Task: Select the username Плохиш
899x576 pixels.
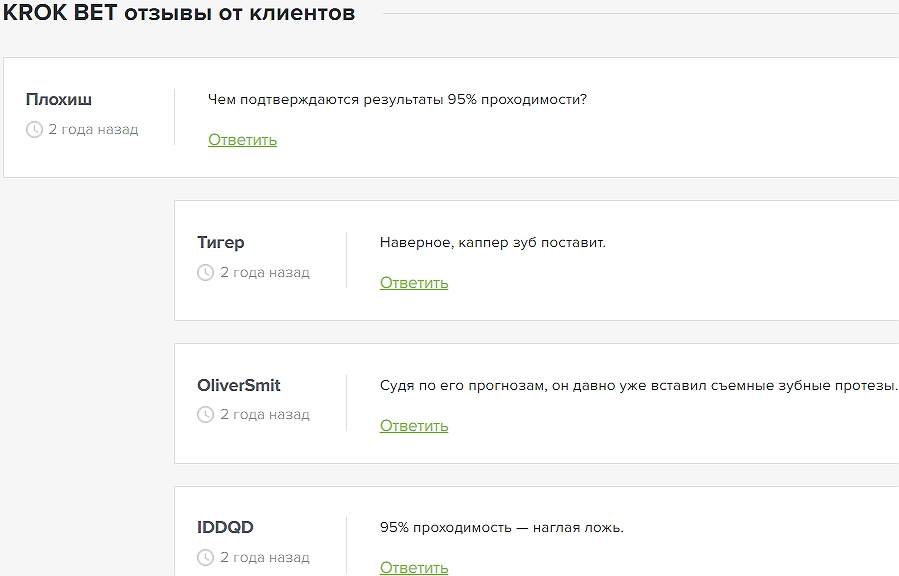Action: coord(59,100)
